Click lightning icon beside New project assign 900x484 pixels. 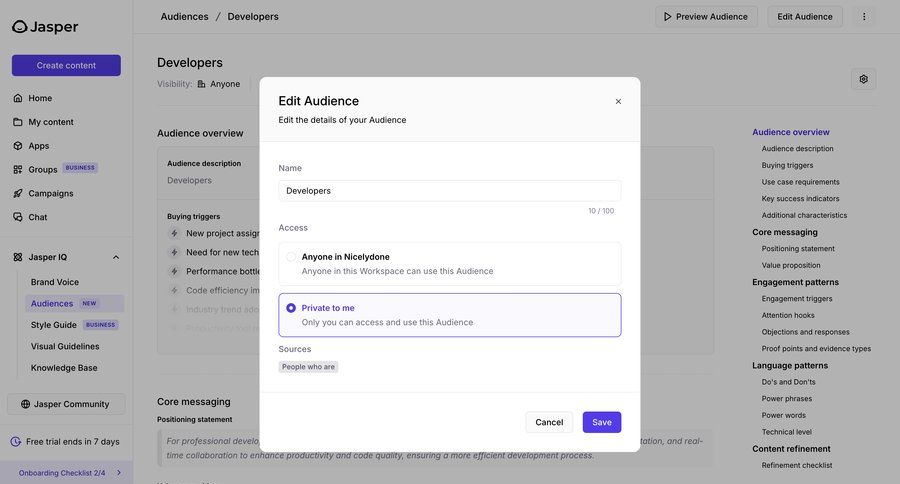[174, 233]
